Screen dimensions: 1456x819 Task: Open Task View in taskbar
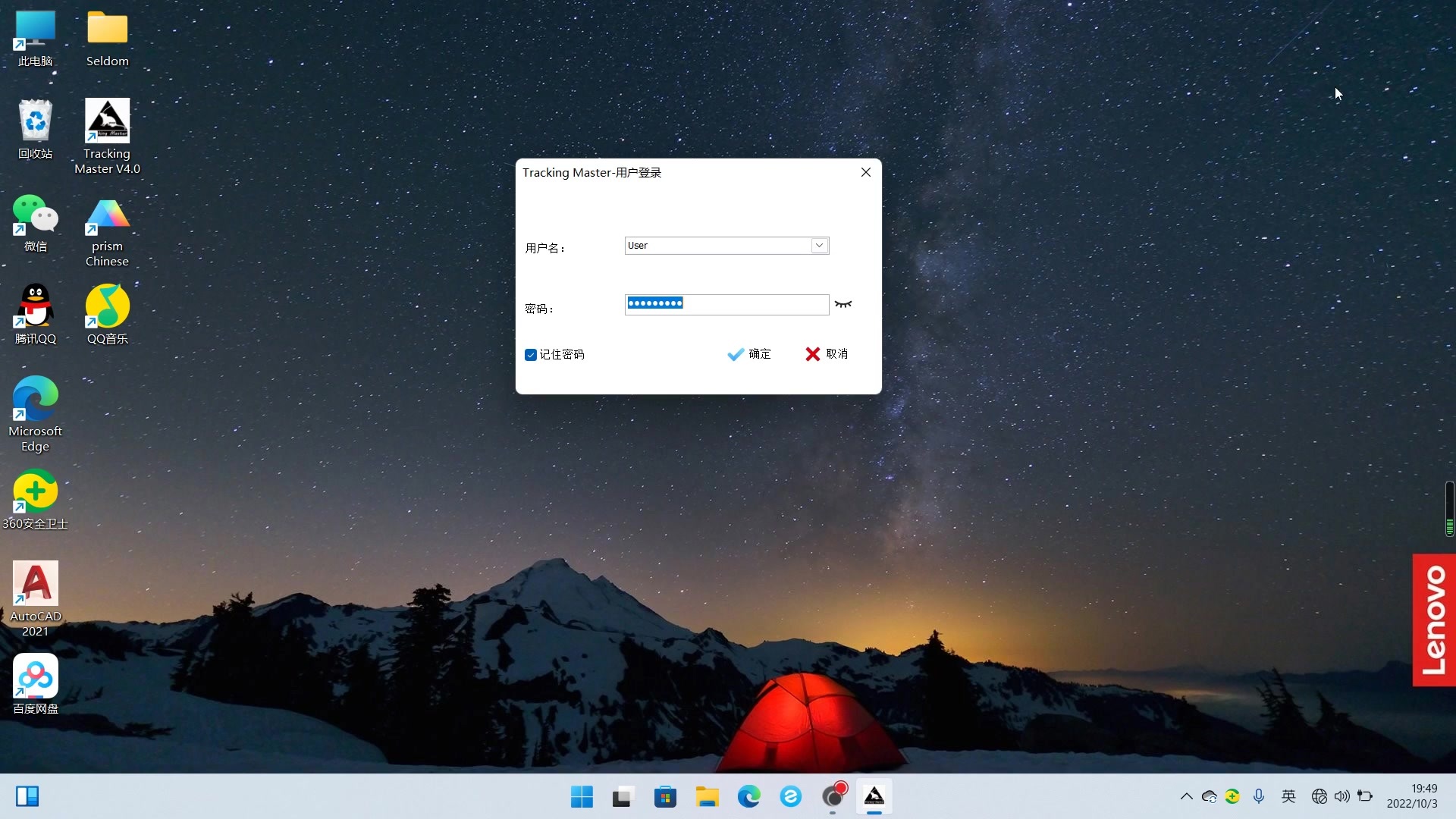coord(623,796)
